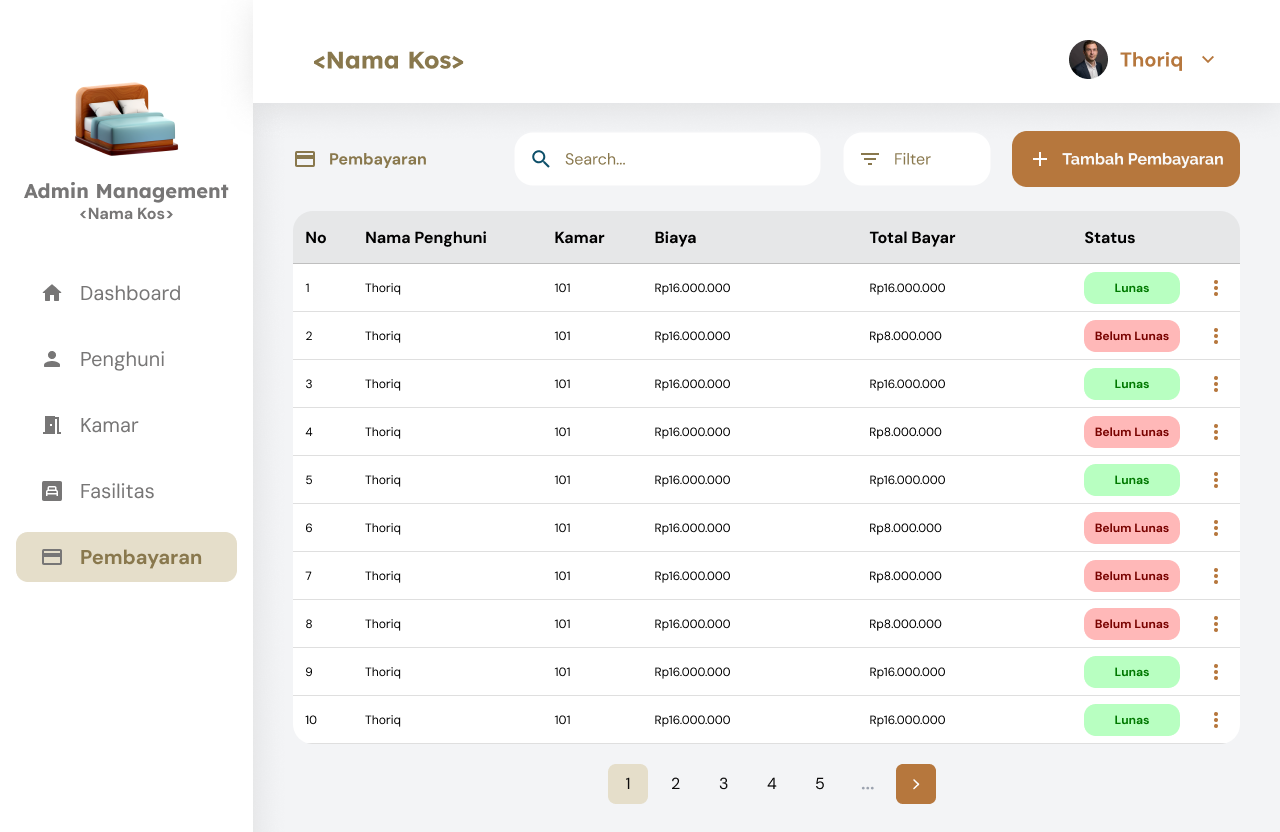
Task: Click the Kamar door icon
Action: coord(50,424)
